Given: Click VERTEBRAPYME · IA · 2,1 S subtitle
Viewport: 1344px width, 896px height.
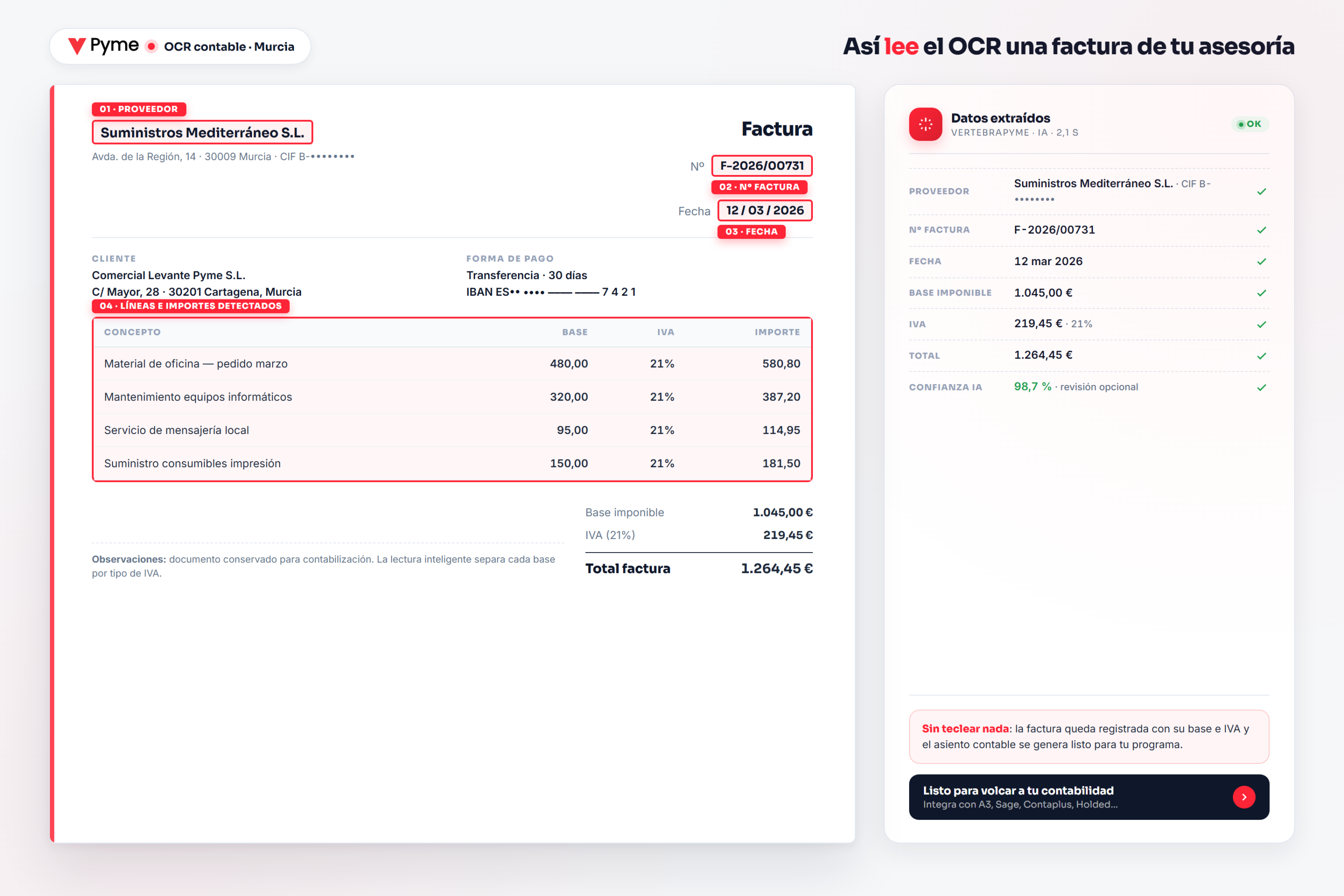Looking at the screenshot, I should tap(1014, 133).
